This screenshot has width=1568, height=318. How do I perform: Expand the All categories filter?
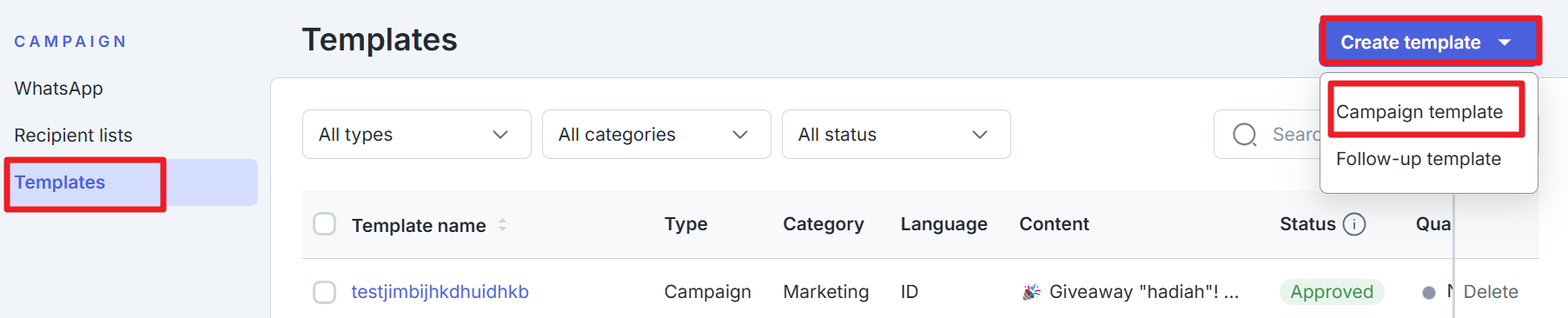point(656,135)
